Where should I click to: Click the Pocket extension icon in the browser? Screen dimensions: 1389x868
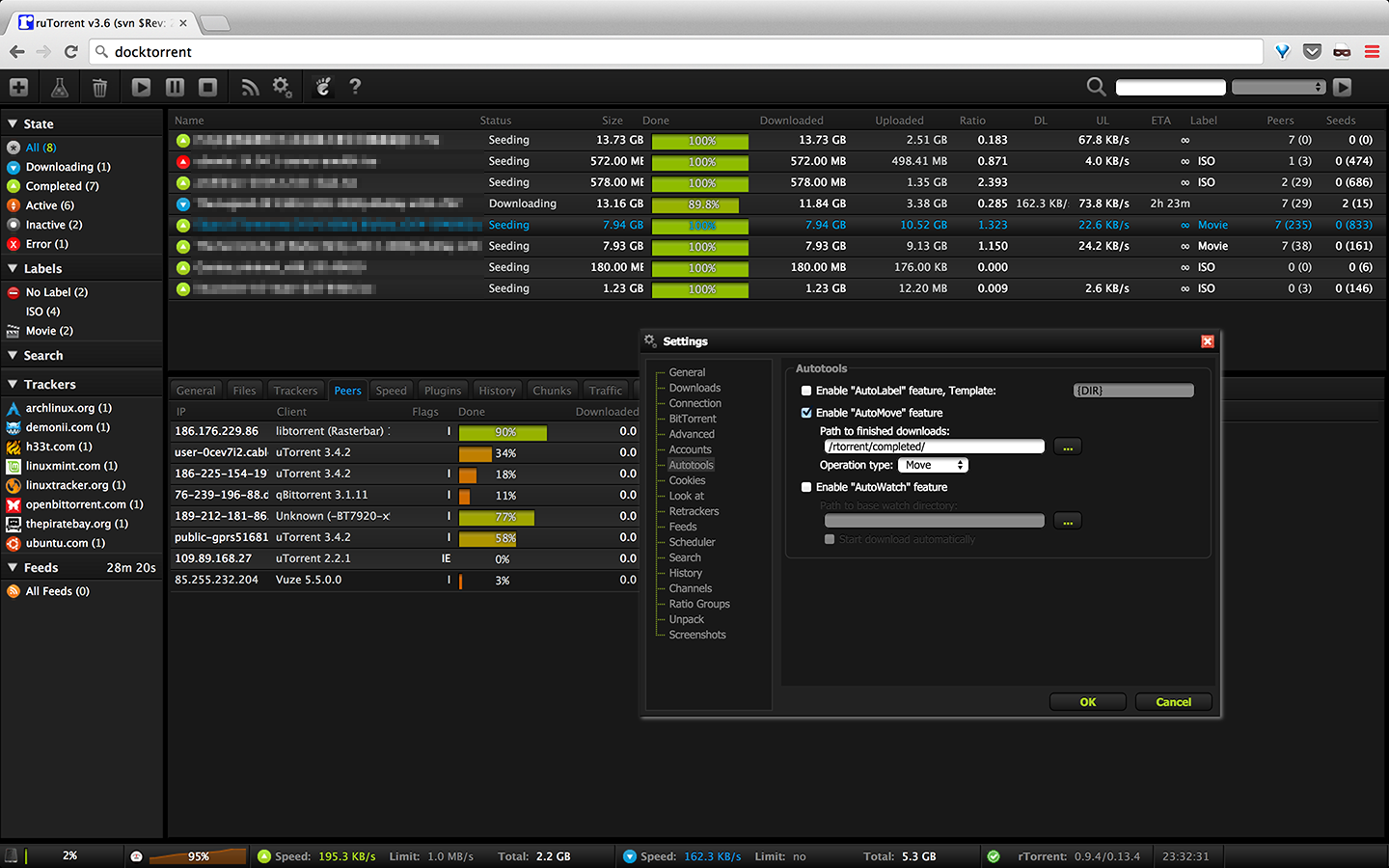[x=1312, y=51]
